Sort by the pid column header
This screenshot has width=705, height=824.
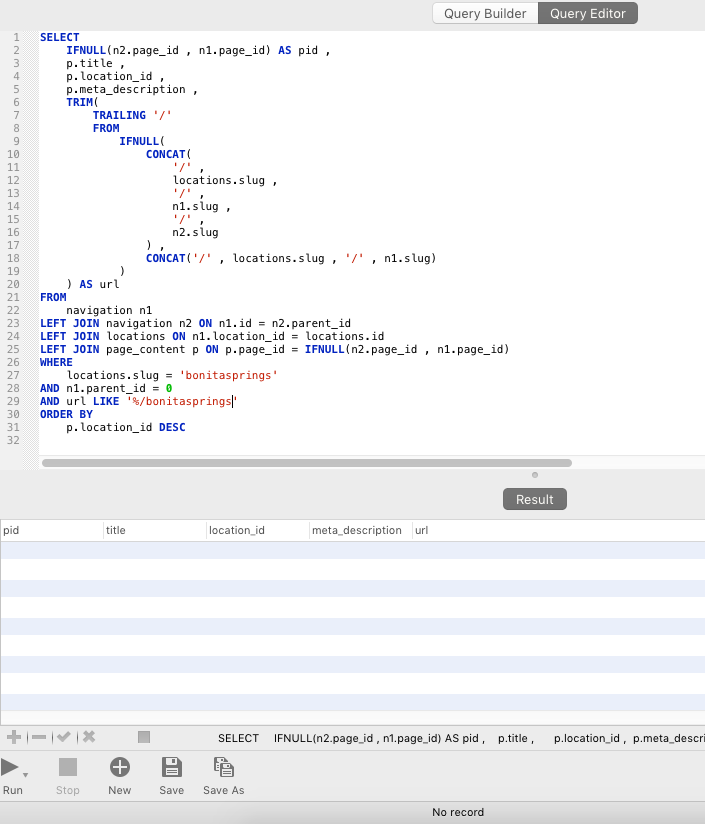(50, 530)
